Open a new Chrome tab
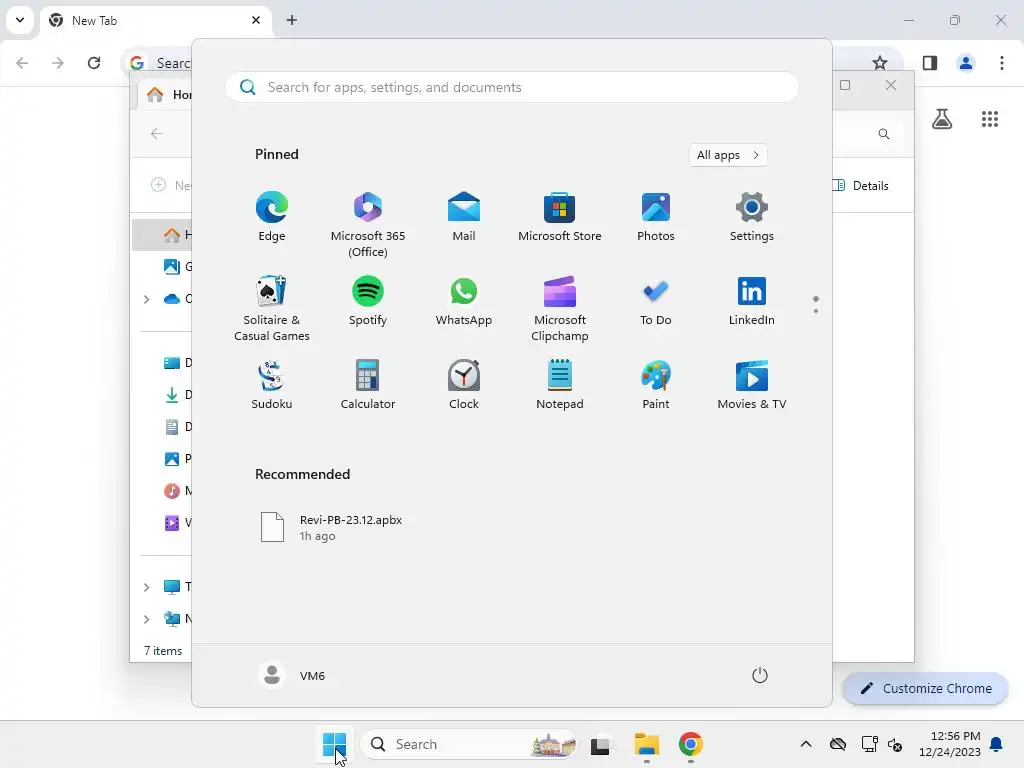The image size is (1024, 768). click(292, 20)
